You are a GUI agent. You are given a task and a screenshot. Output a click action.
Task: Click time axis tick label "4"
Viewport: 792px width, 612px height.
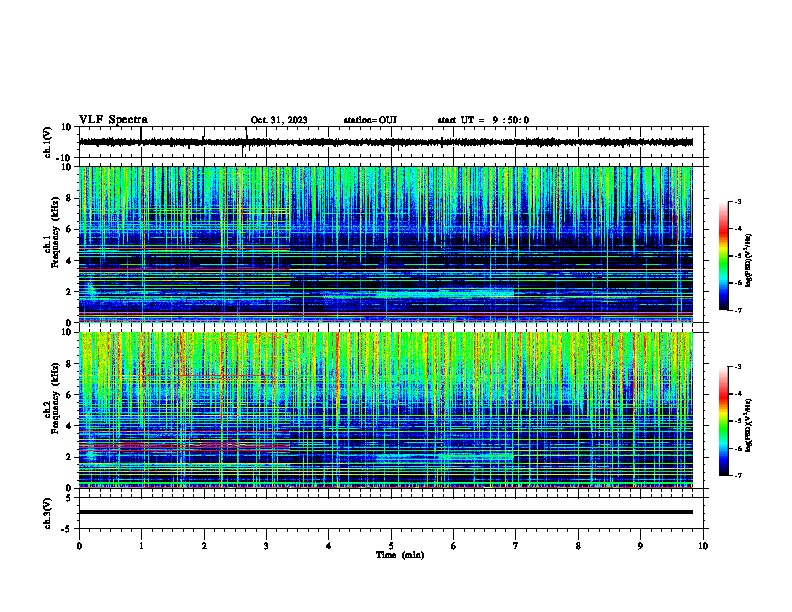329,546
